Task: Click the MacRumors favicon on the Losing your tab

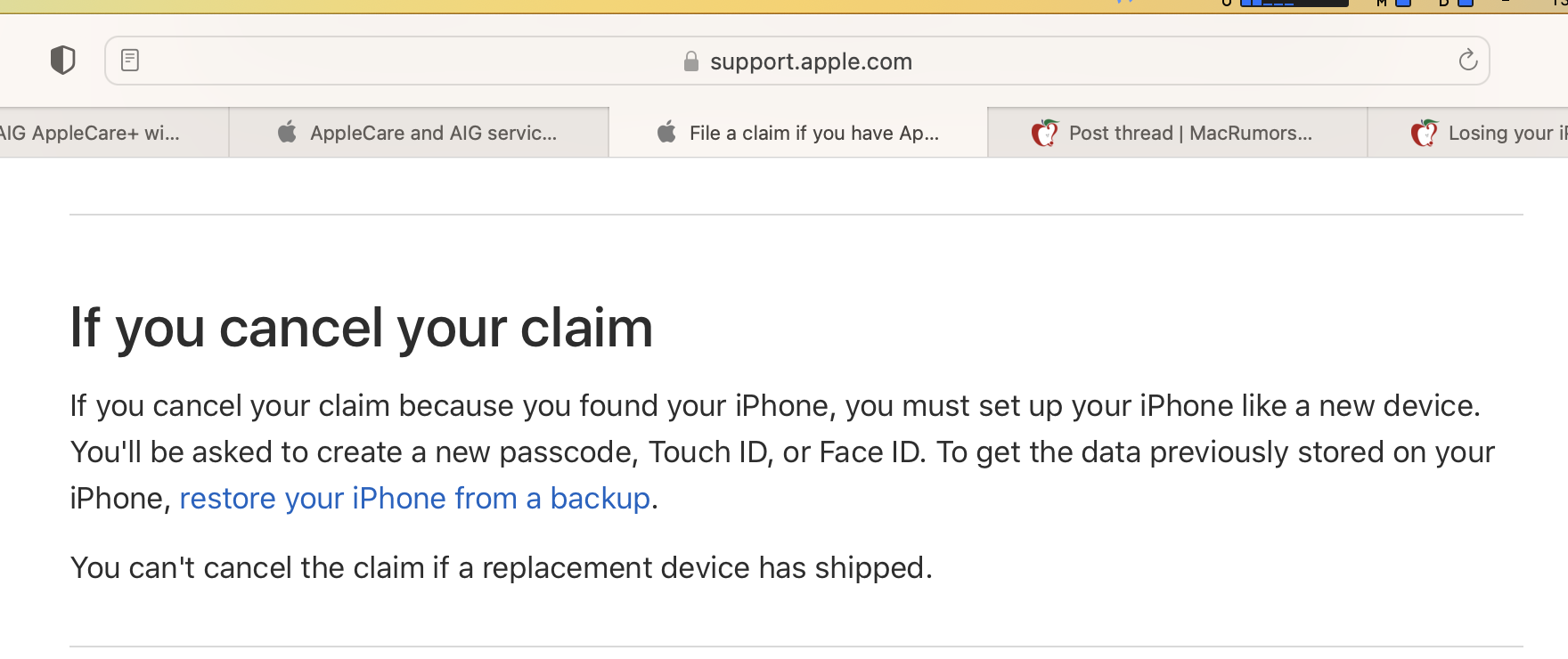Action: click(1424, 133)
